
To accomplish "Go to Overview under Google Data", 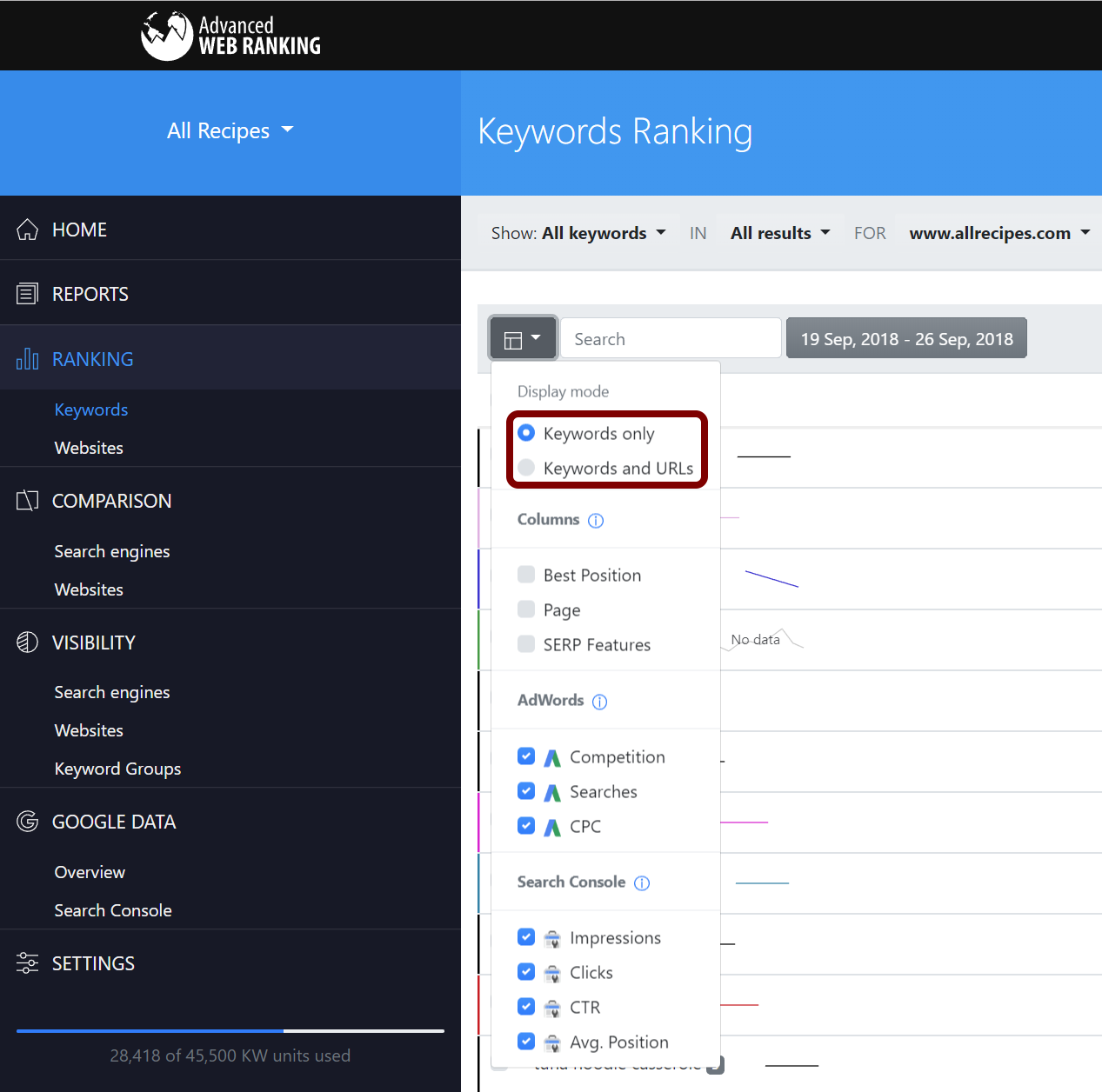I will coord(90,872).
